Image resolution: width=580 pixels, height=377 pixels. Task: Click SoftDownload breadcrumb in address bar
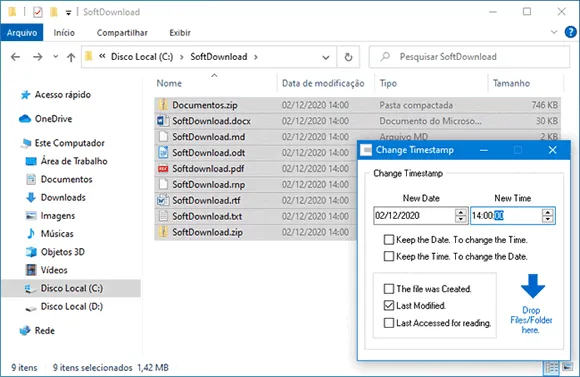[x=219, y=57]
